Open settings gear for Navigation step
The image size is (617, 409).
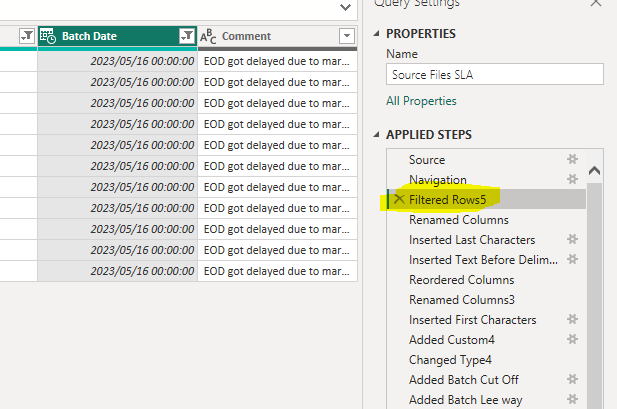572,179
